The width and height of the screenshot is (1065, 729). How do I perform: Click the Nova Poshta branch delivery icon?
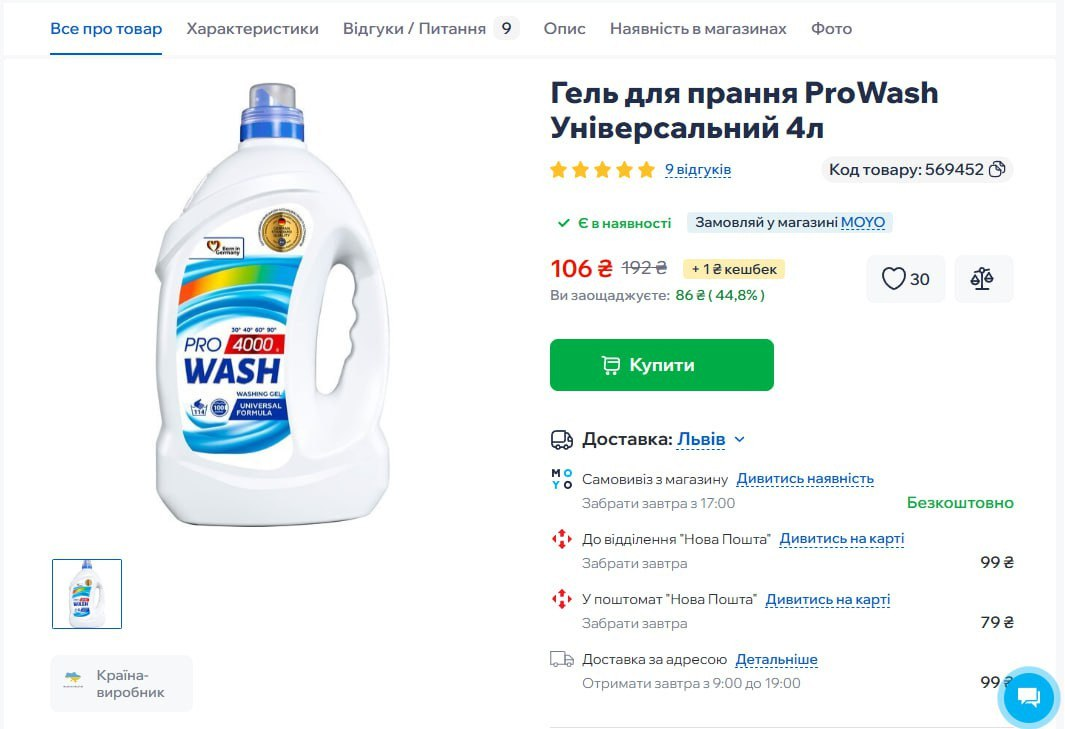tap(562, 539)
